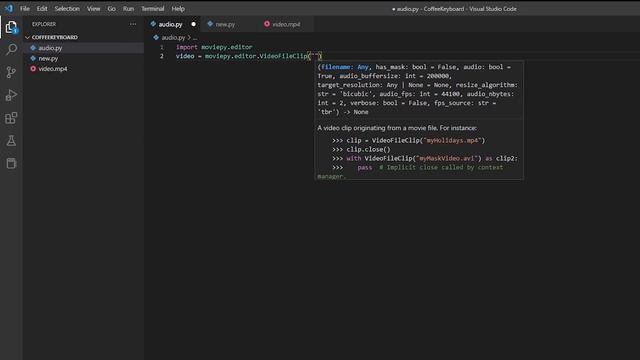
Task: Open the Help menu
Action: 178,9
